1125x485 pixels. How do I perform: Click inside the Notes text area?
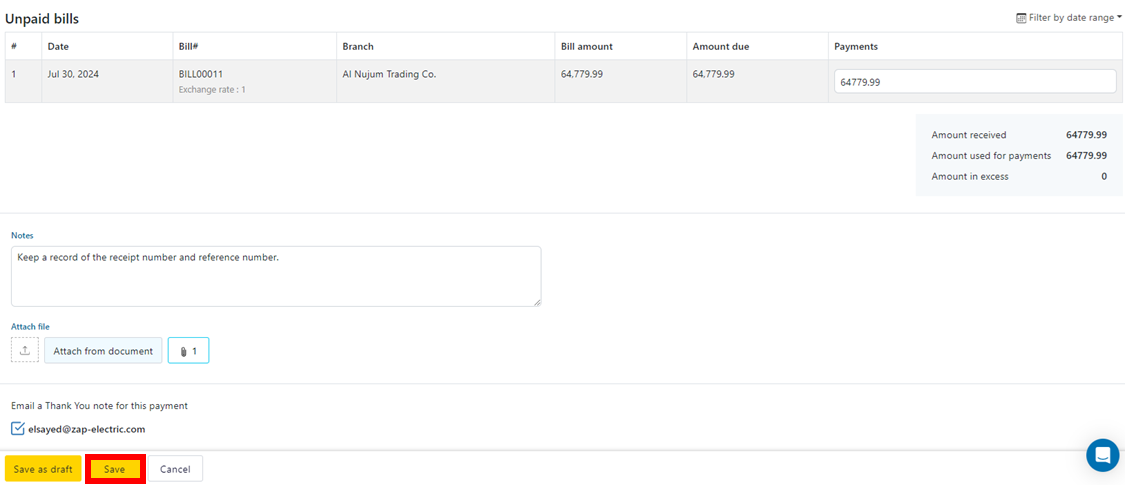275,276
